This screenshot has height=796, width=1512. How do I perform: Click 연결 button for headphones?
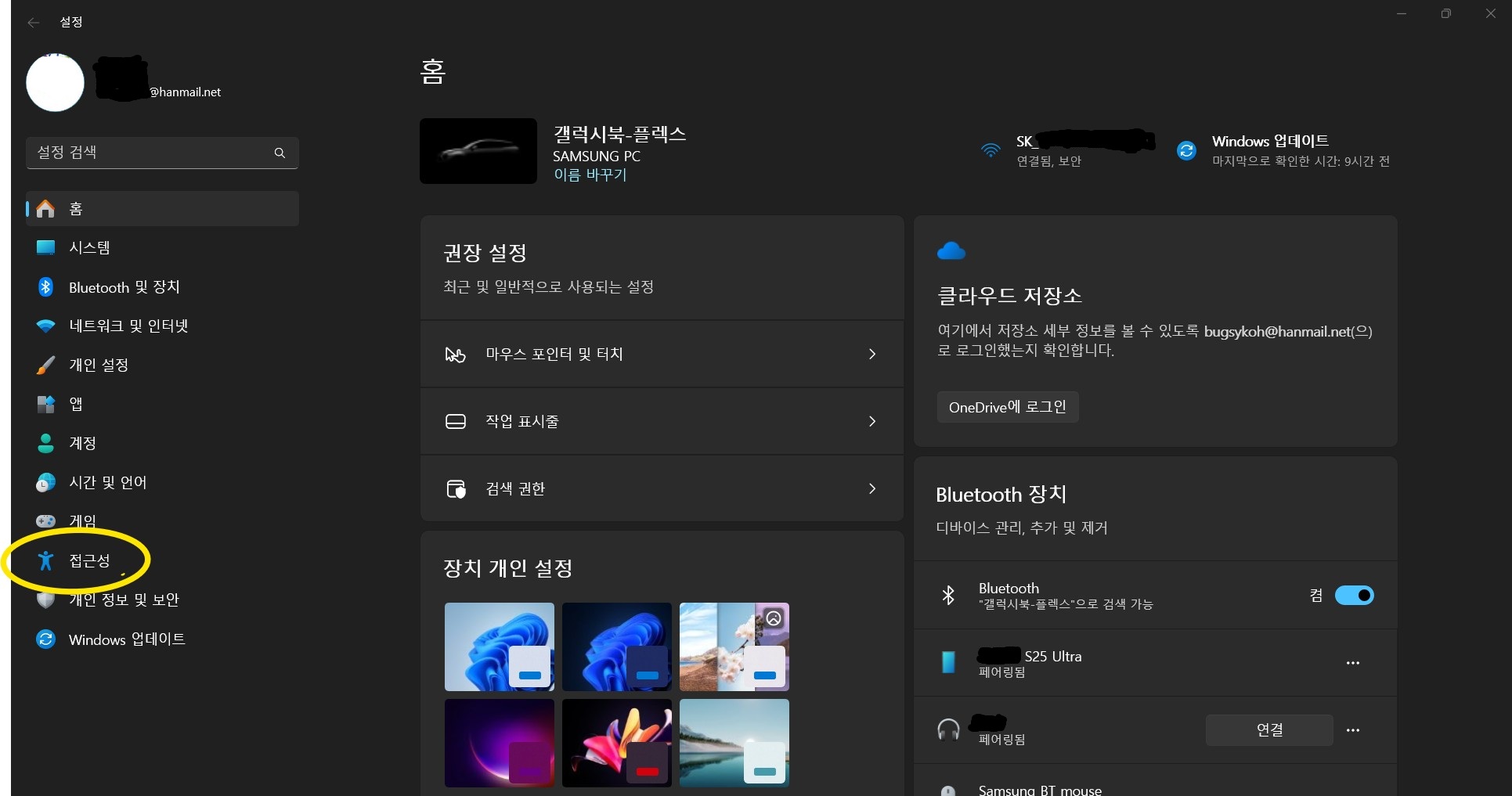click(x=1269, y=730)
